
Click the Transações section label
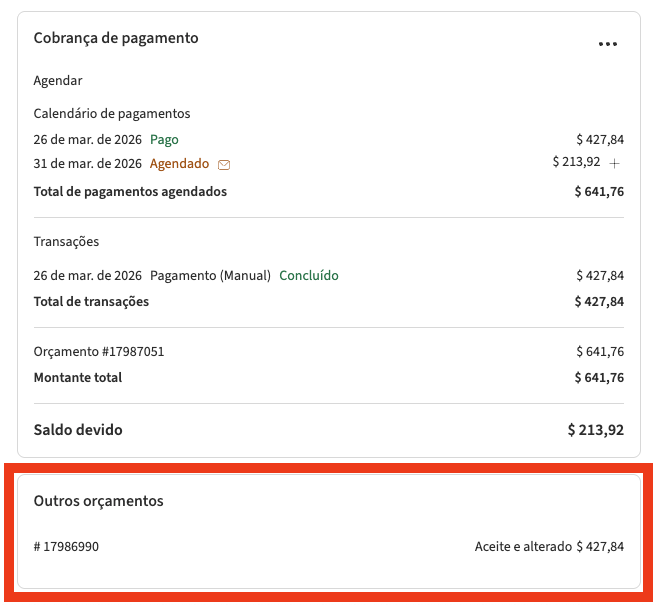[66, 241]
